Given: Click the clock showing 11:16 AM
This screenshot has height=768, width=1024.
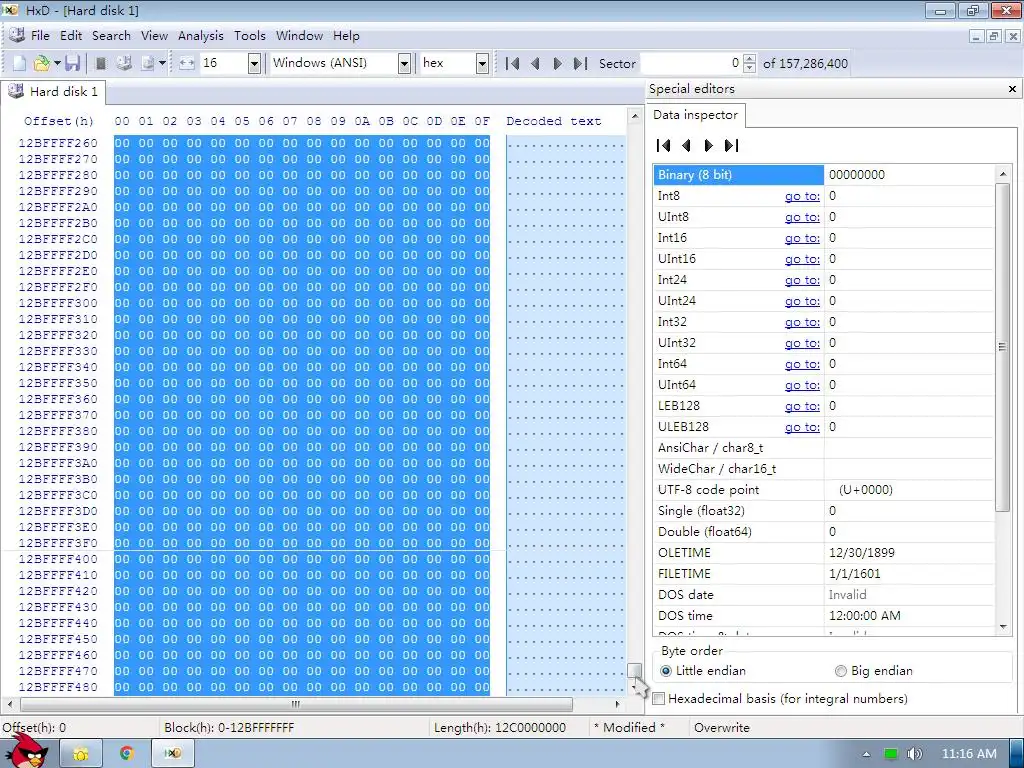Looking at the screenshot, I should tap(969, 754).
